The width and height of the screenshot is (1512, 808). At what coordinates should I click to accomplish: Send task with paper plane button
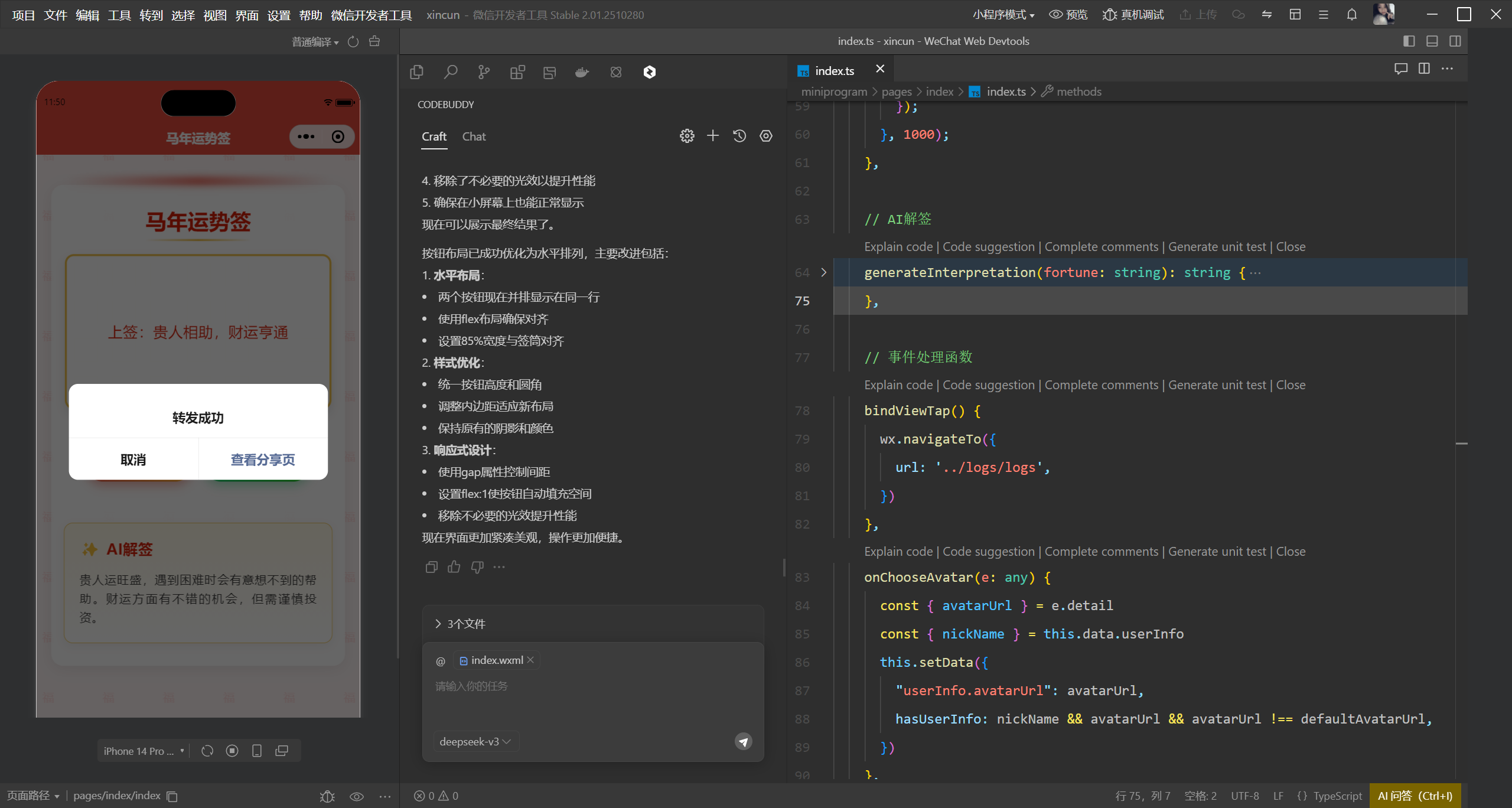743,741
